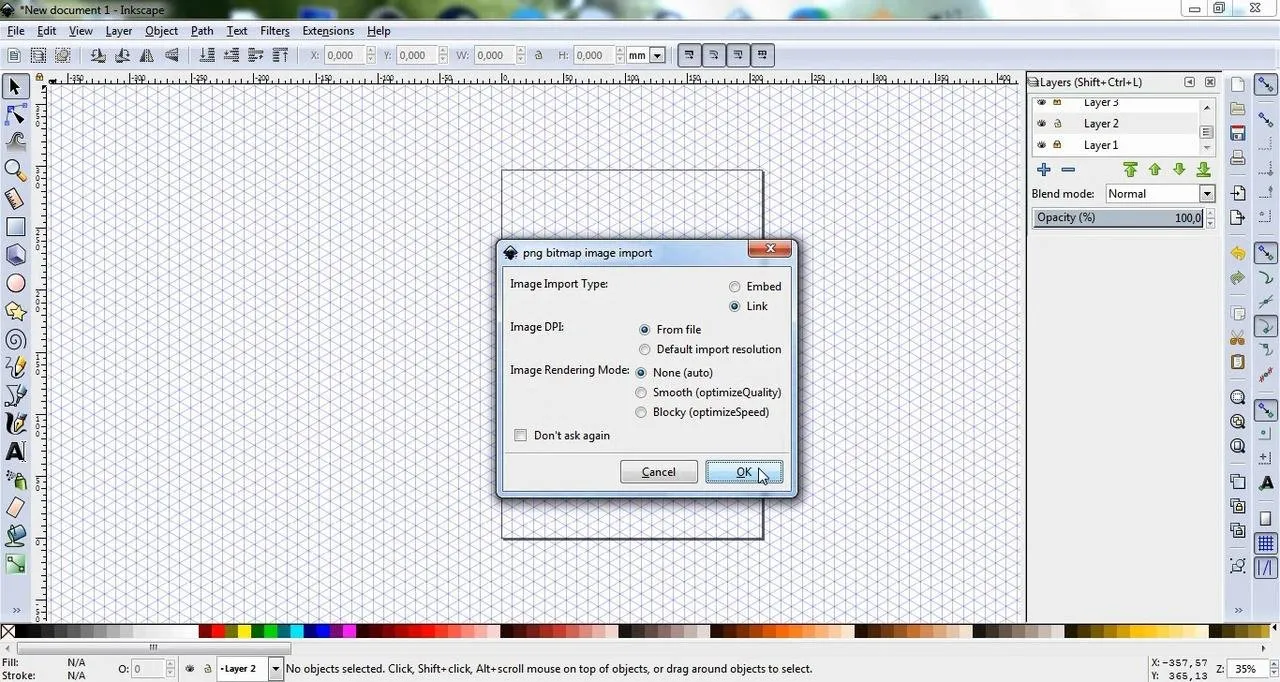The image size is (1280, 682).
Task: Open the mm units dropdown
Action: pyautogui.click(x=646, y=56)
